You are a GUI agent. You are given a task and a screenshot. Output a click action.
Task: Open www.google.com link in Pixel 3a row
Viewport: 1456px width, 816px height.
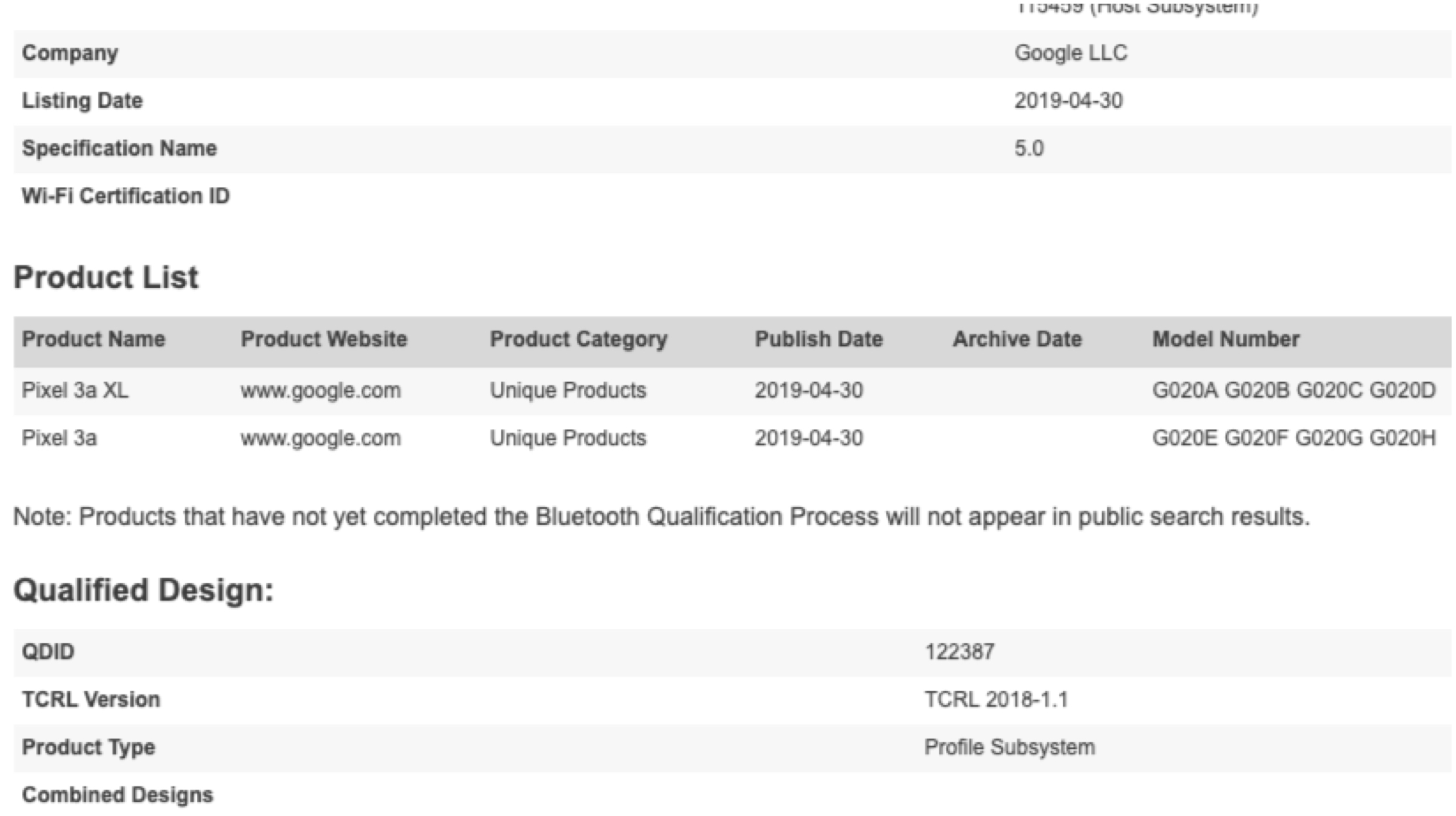click(320, 438)
